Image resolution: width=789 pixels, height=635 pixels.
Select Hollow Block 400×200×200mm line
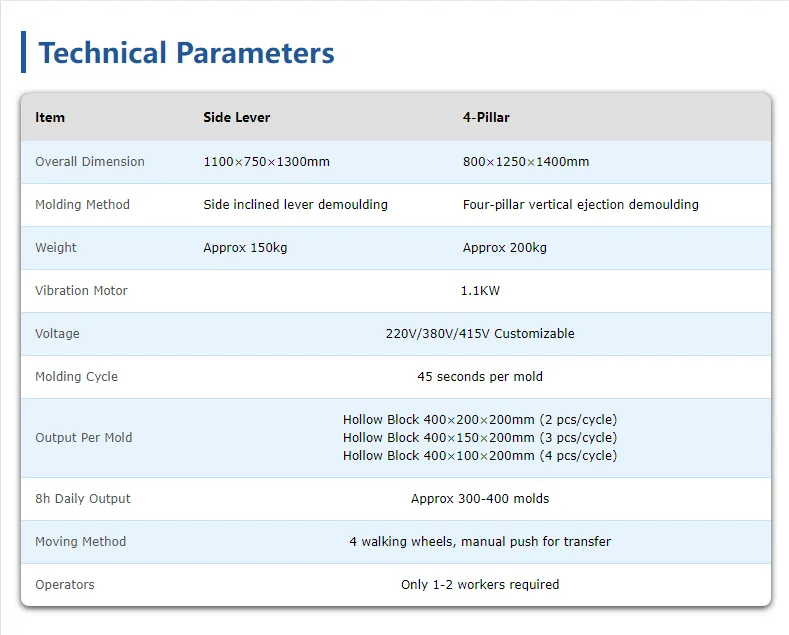tap(480, 420)
